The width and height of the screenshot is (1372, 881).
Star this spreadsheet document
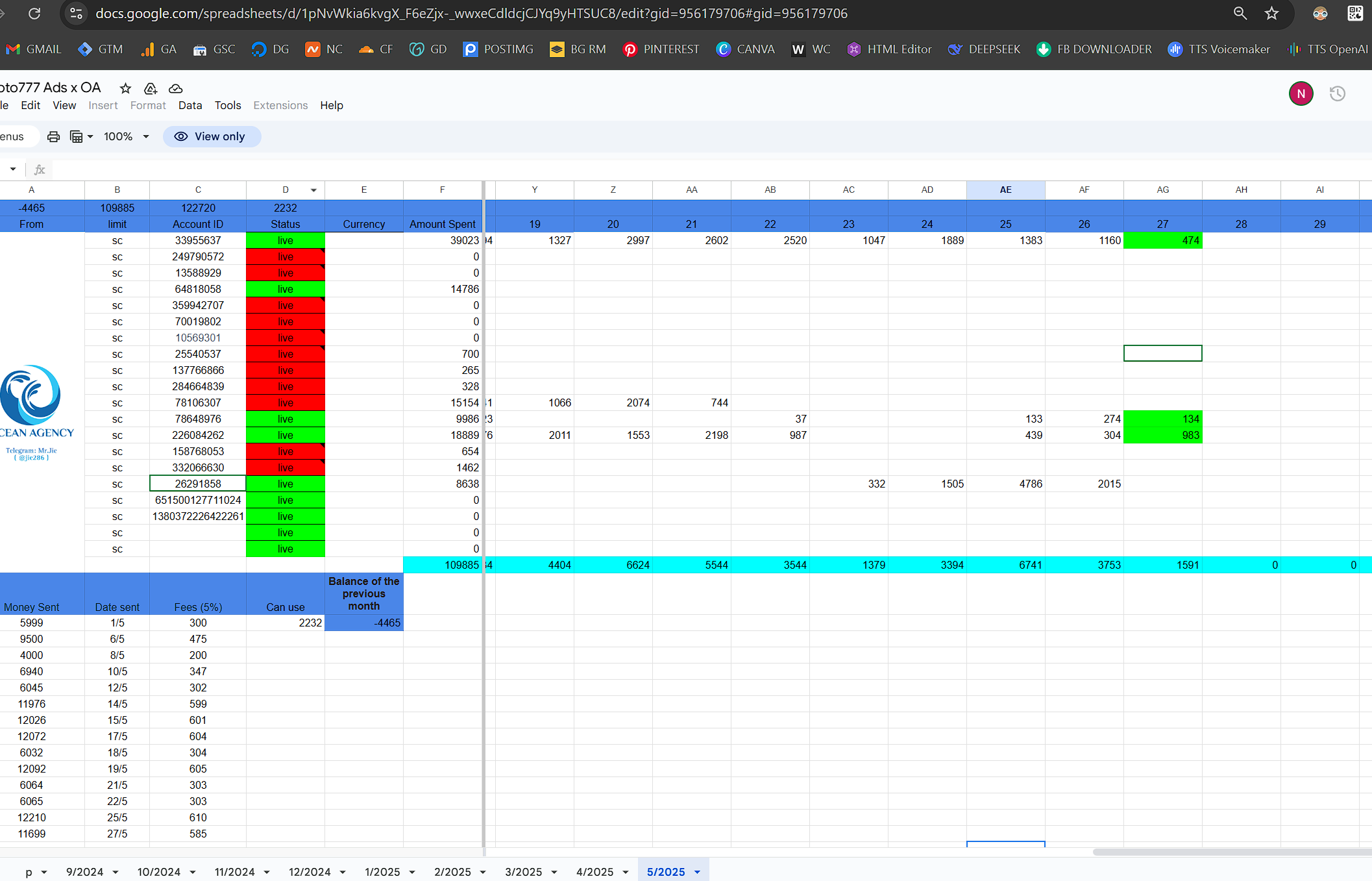pyautogui.click(x=125, y=88)
